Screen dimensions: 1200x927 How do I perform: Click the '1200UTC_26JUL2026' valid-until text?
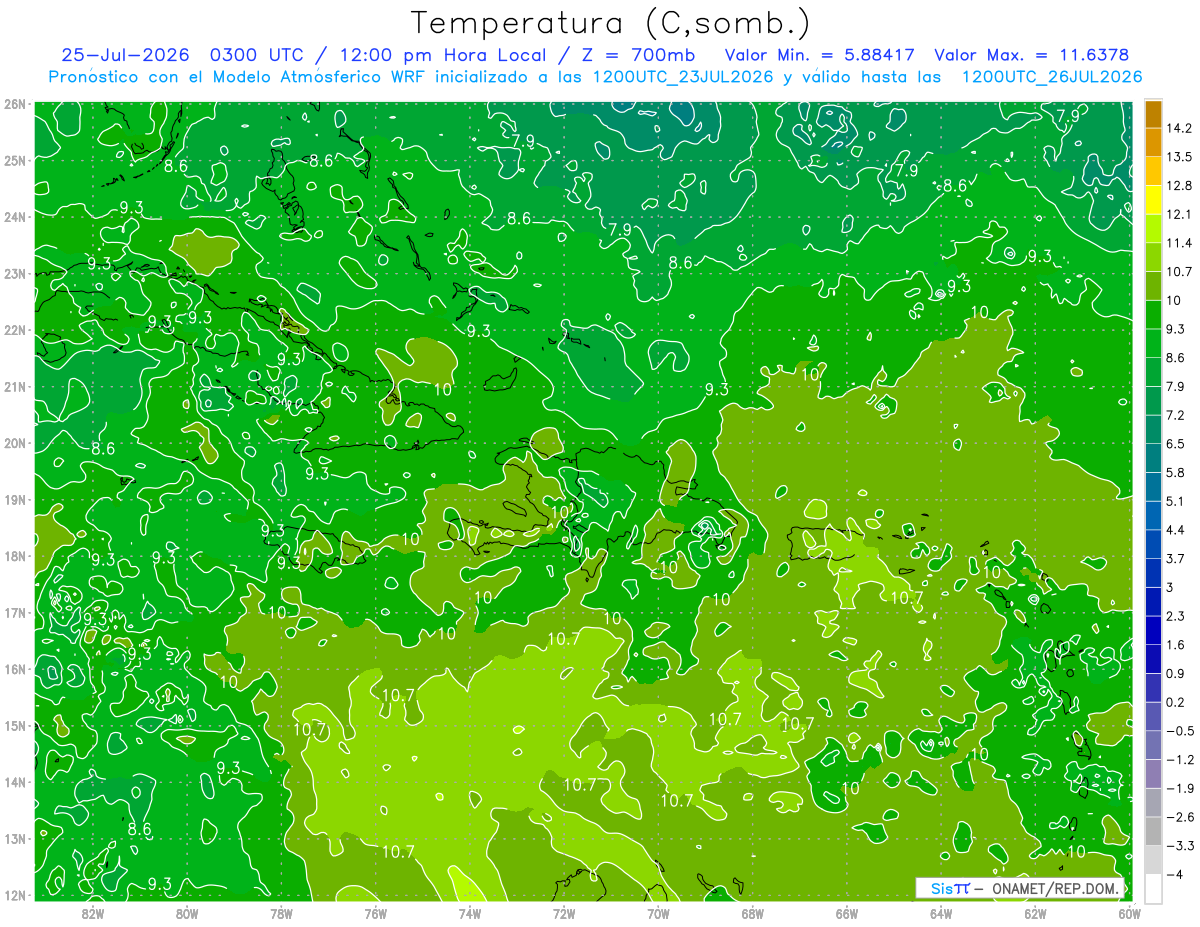pos(1051,77)
